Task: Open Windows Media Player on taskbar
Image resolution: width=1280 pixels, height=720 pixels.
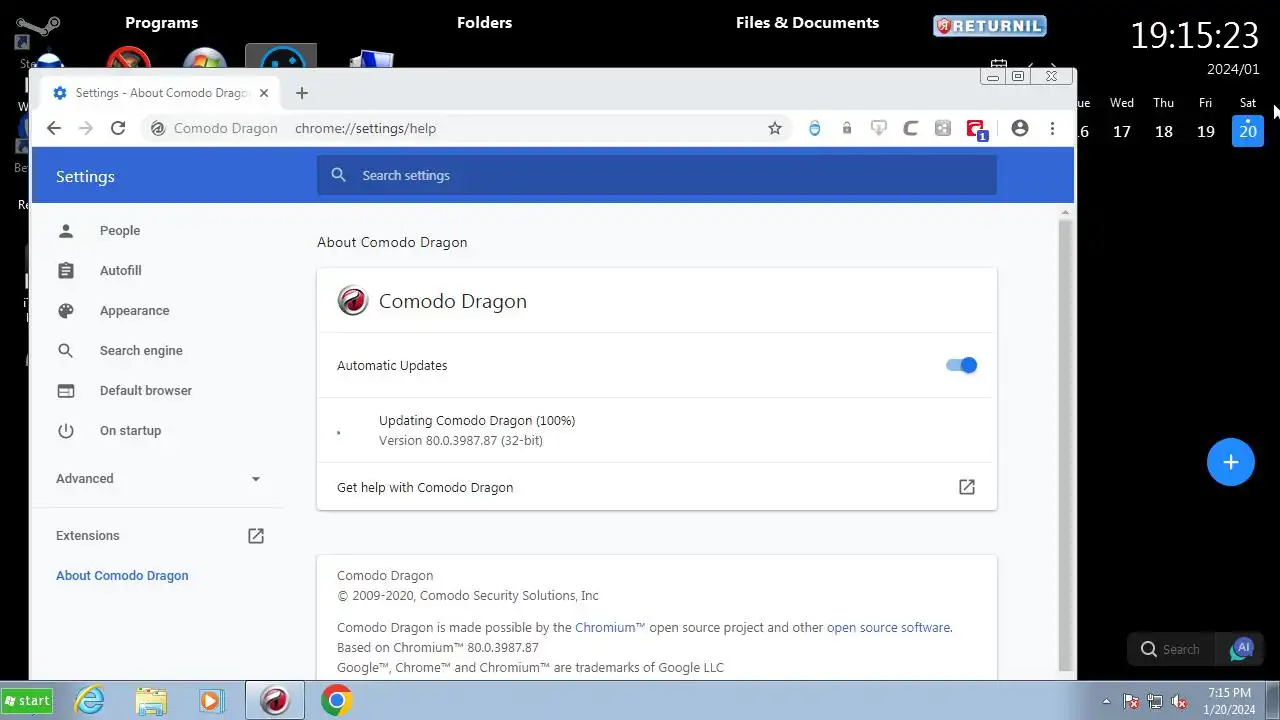Action: 211,701
